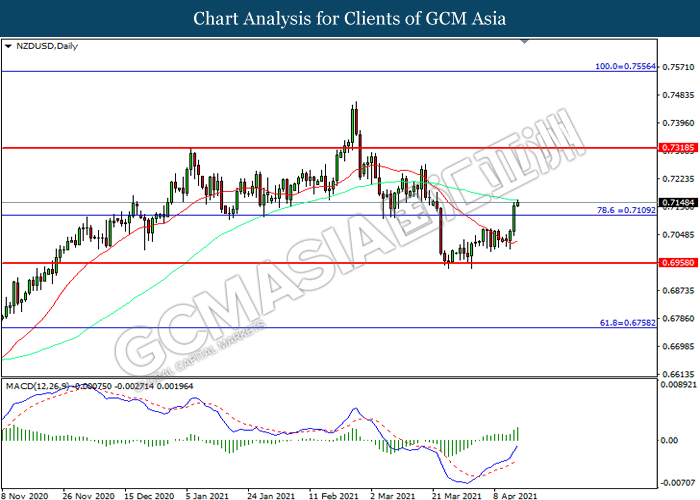Select the latest candlestick at the chart's right edge

pos(517,203)
